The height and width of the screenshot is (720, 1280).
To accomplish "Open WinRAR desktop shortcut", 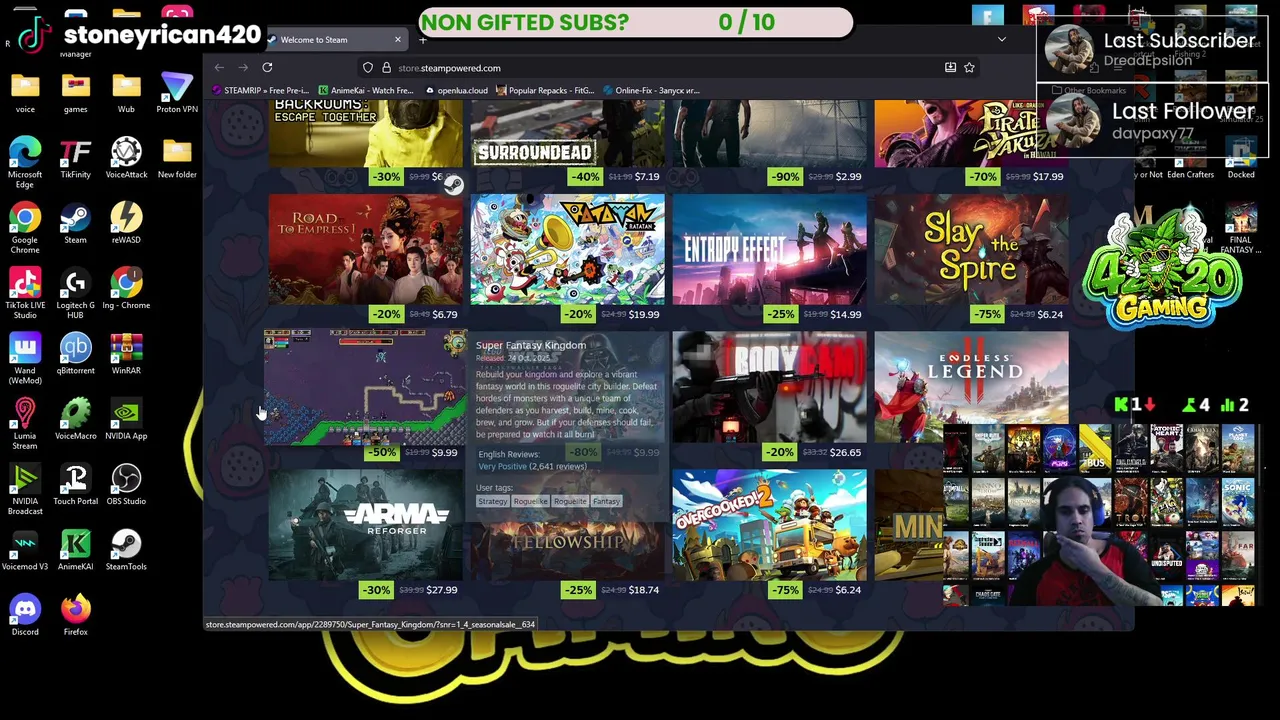I will pos(126,354).
